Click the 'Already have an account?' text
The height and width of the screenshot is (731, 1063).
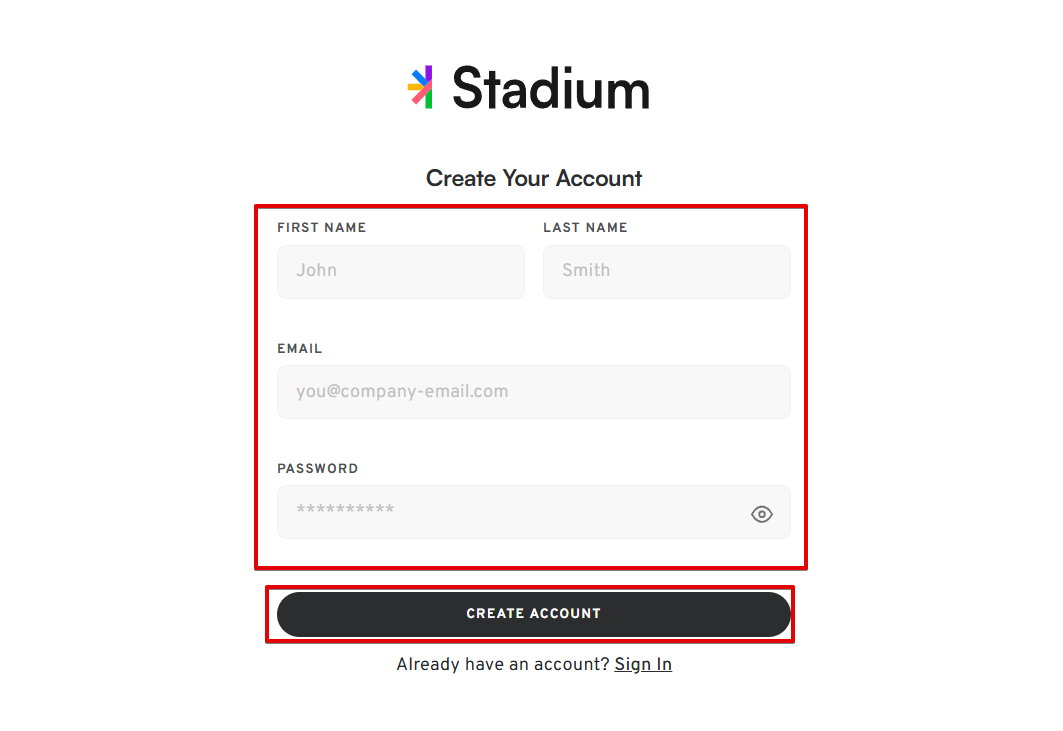click(x=503, y=665)
